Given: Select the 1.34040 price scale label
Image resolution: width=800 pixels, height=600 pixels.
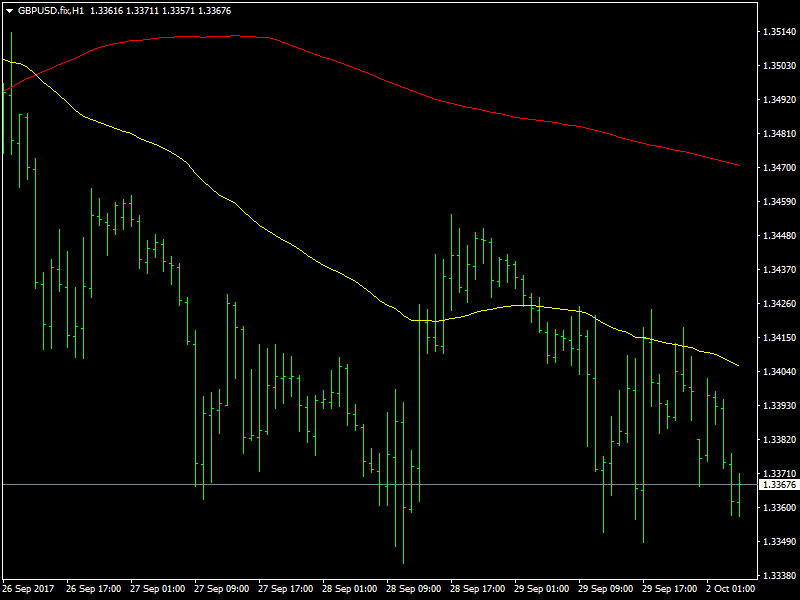Looking at the screenshot, I should tap(779, 371).
